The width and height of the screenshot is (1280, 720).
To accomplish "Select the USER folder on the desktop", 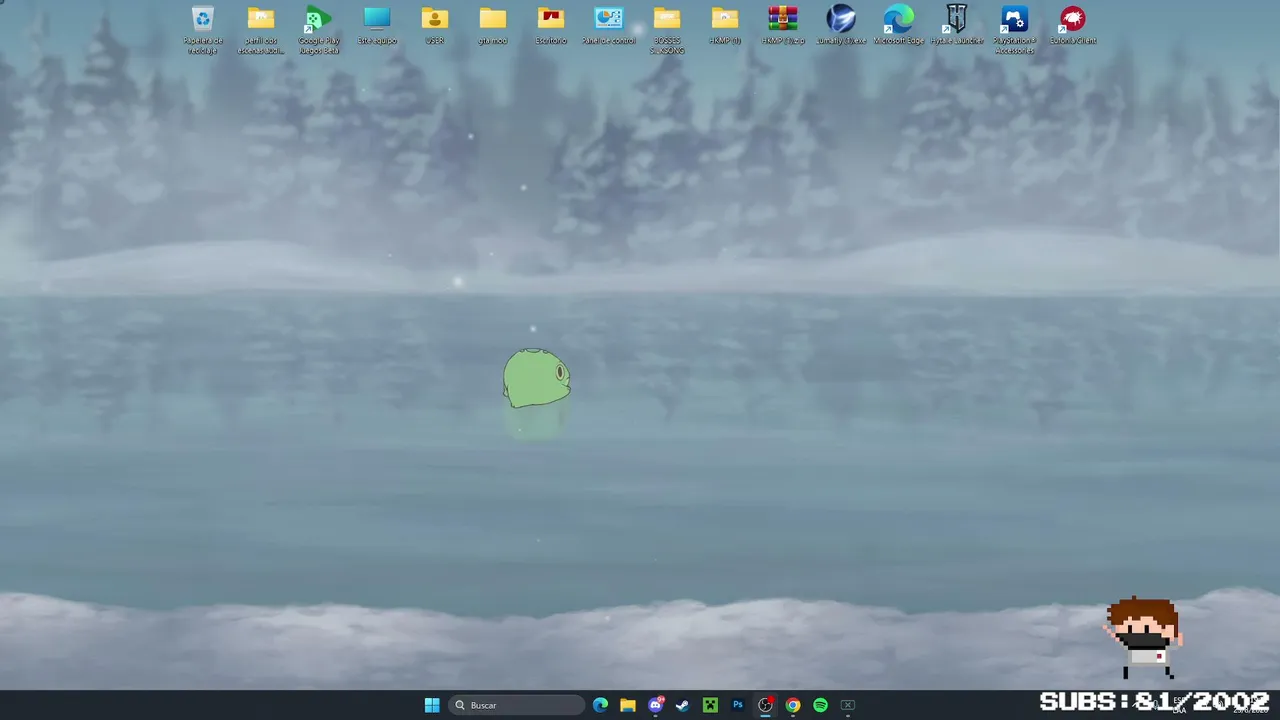I will point(435,25).
